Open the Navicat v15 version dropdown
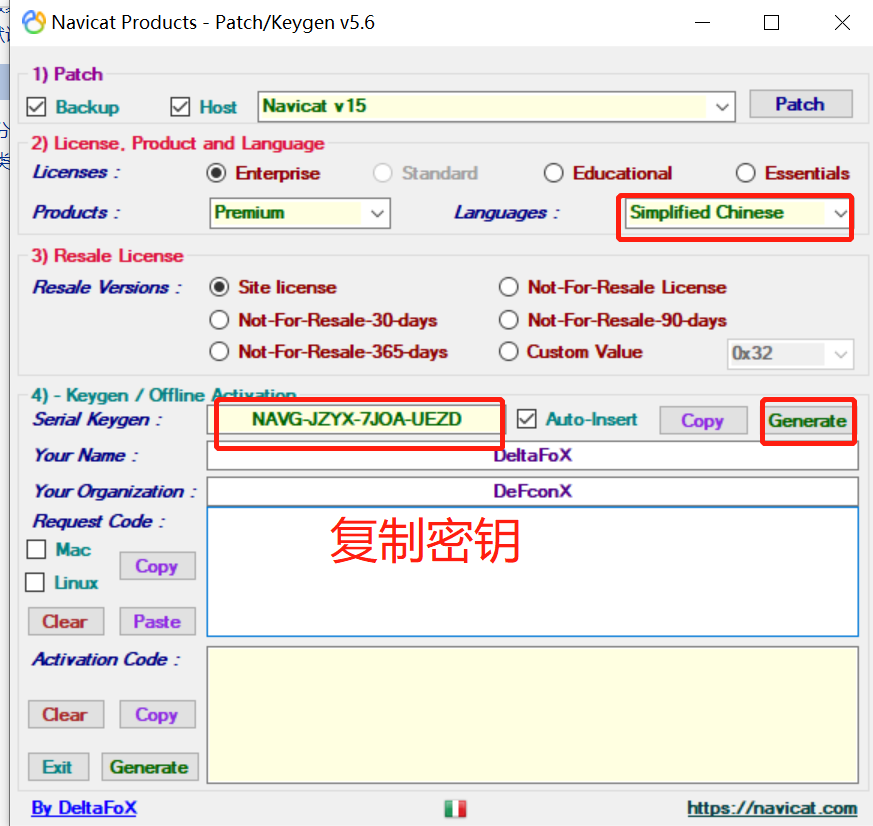The width and height of the screenshot is (873, 826). click(722, 106)
